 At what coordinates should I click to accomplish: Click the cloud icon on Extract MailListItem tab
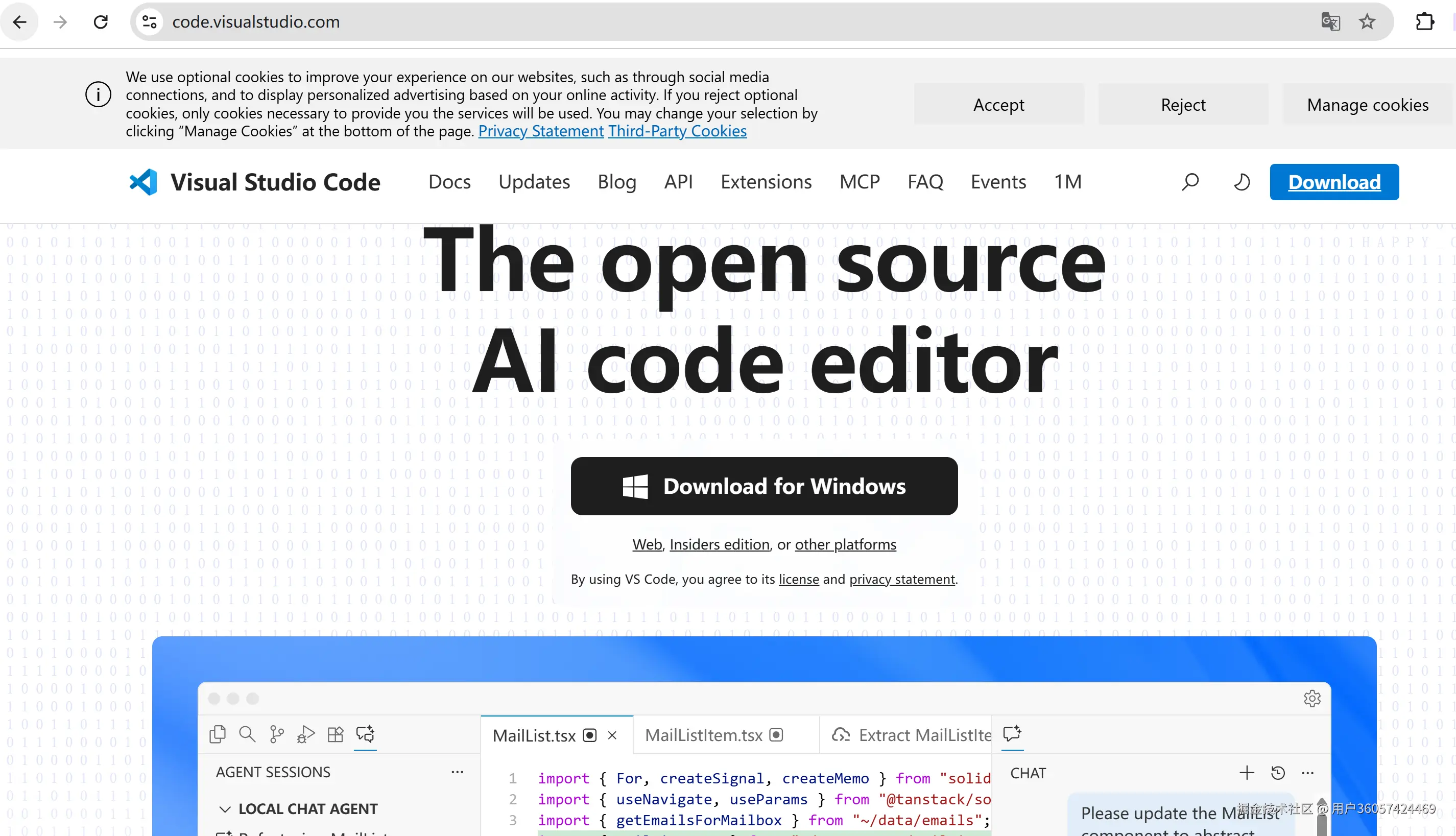coord(841,735)
